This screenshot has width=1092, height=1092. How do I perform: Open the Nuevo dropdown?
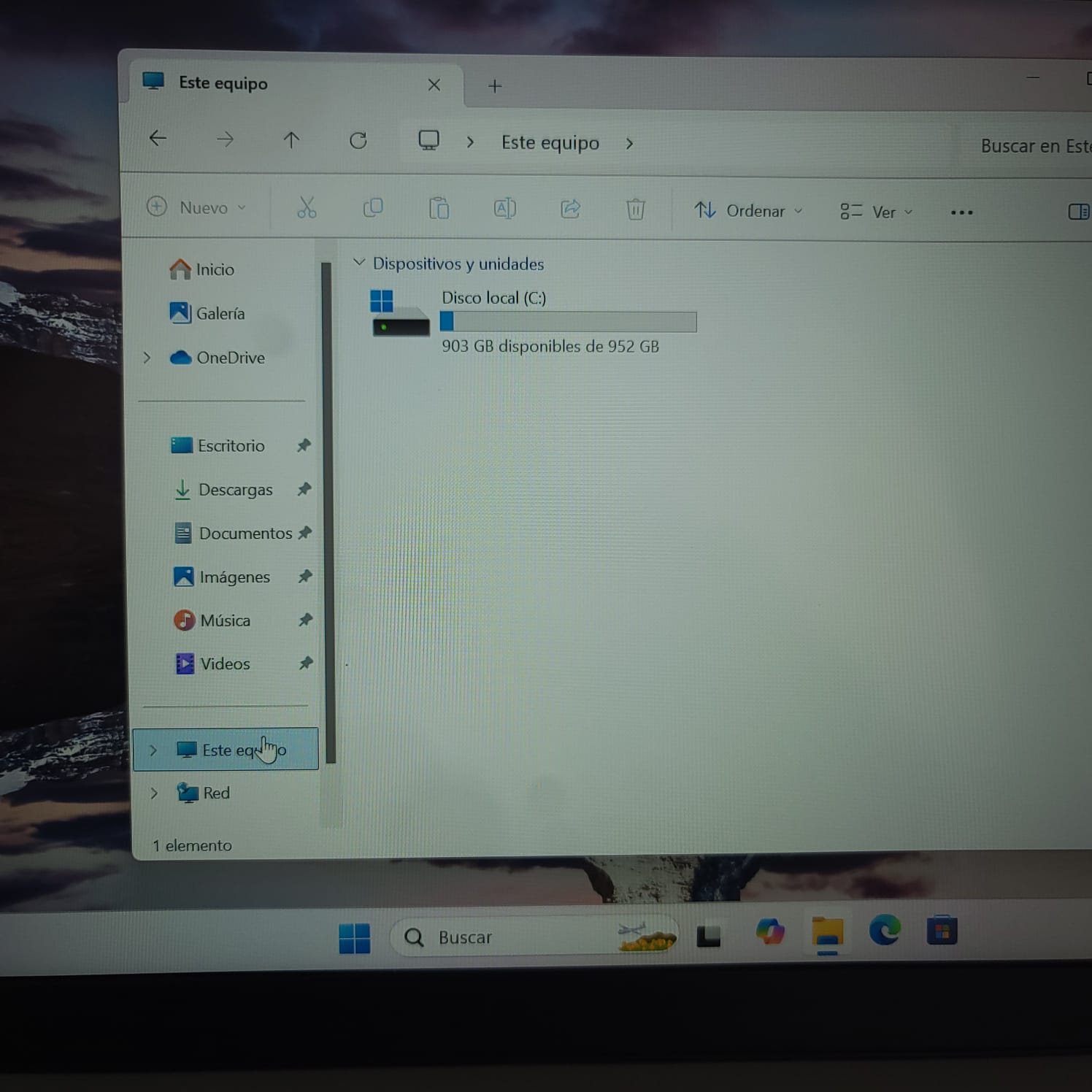click(196, 207)
